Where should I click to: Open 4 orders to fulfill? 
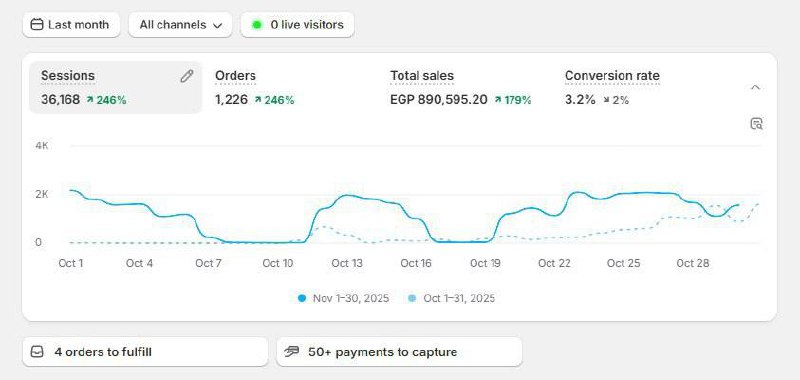[x=145, y=351]
